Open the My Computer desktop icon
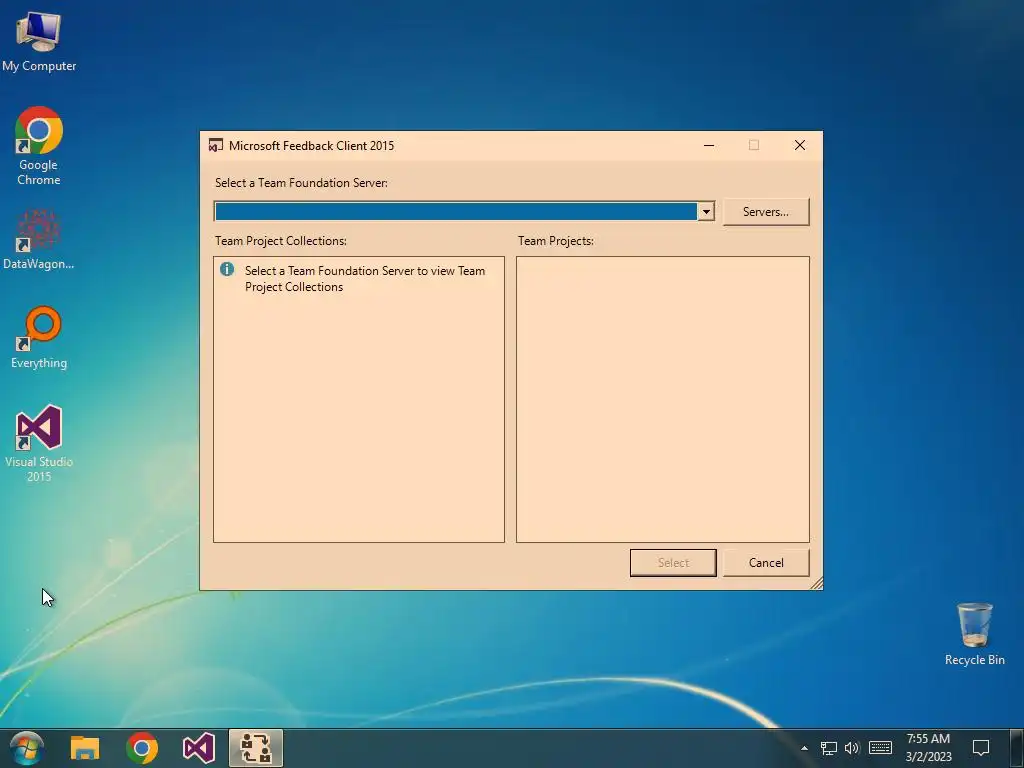The height and width of the screenshot is (768, 1024). click(39, 41)
